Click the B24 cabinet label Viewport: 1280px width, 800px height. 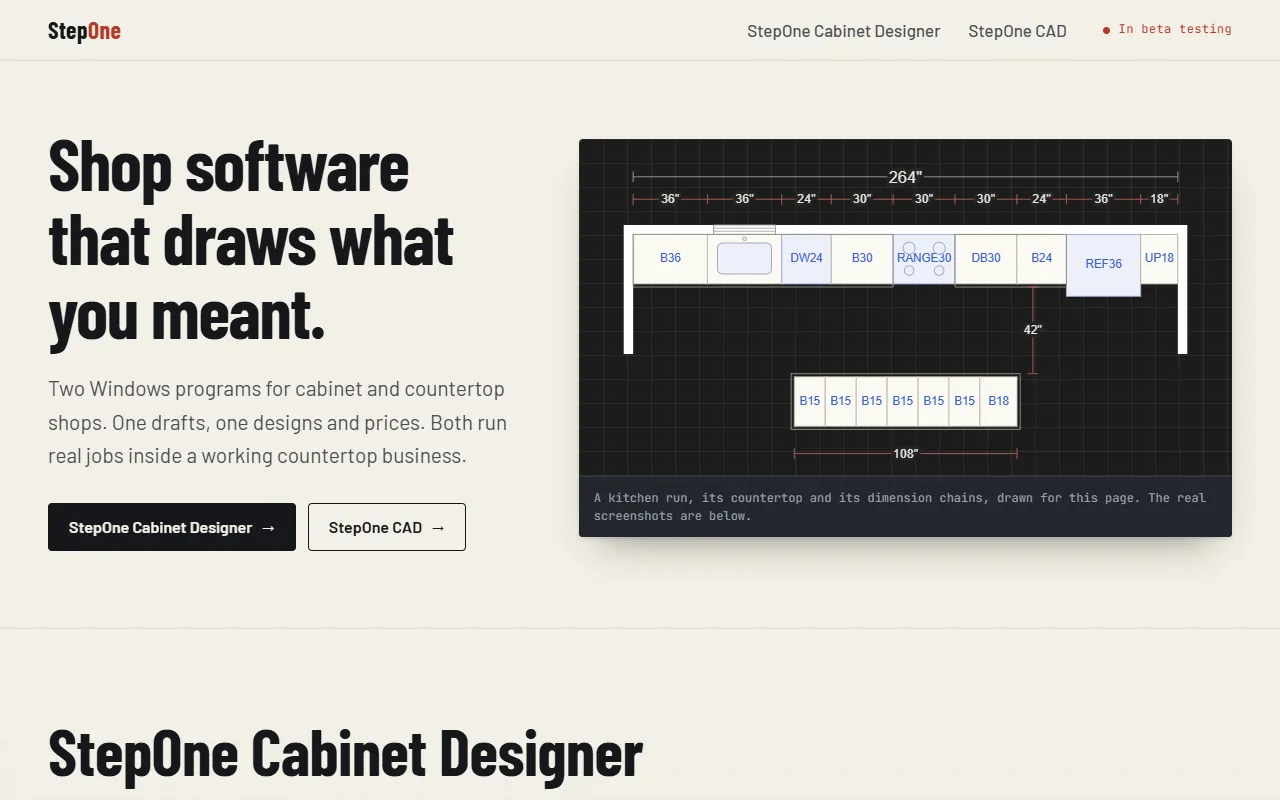[1042, 258]
